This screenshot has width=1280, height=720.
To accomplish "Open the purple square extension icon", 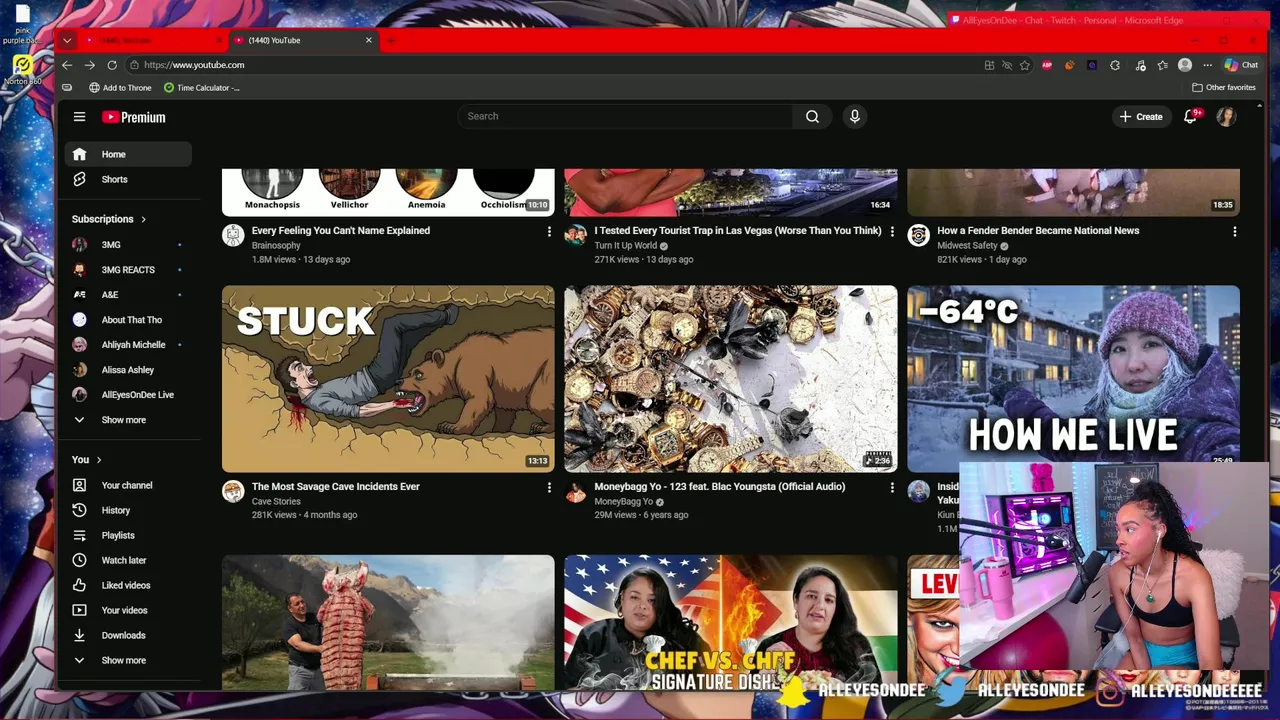I will [1092, 65].
